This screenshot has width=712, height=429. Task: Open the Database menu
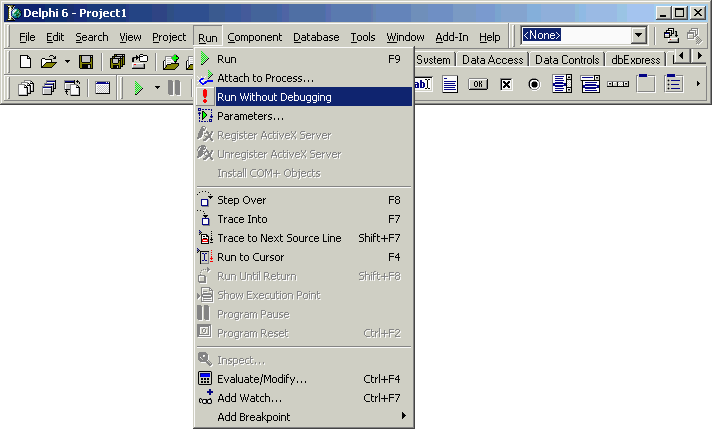pyautogui.click(x=316, y=37)
